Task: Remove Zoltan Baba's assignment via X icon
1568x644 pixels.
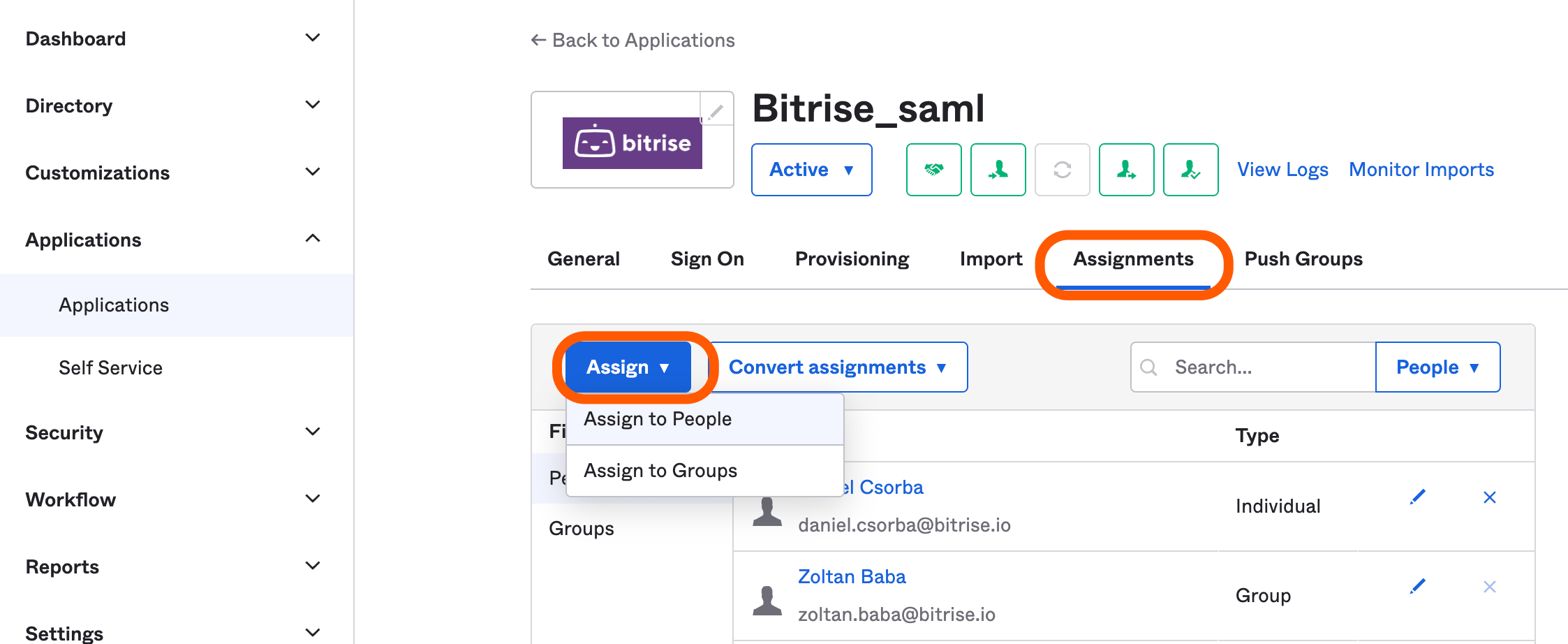Action: pyautogui.click(x=1489, y=586)
